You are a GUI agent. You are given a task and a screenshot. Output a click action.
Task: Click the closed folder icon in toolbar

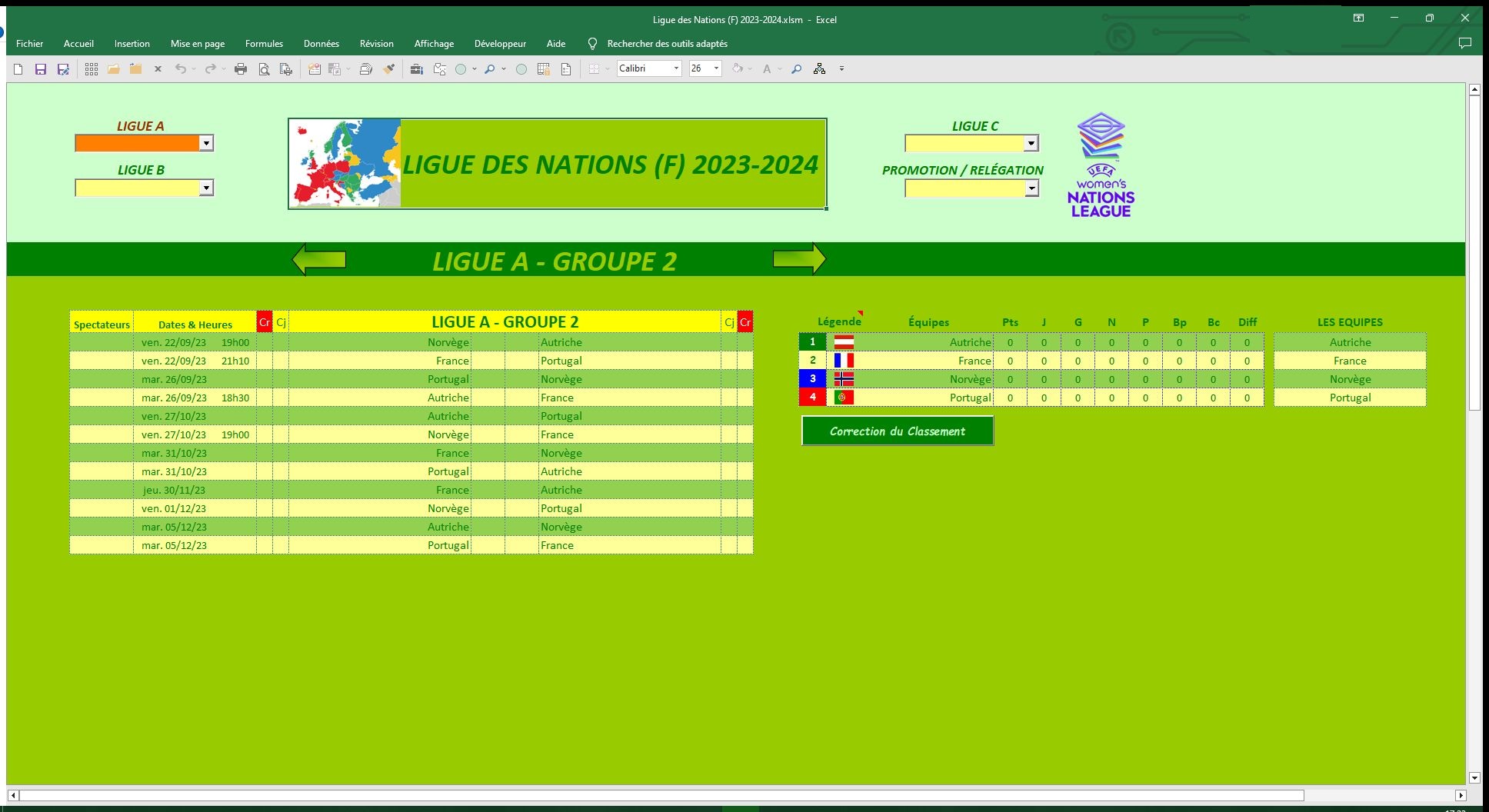point(135,69)
